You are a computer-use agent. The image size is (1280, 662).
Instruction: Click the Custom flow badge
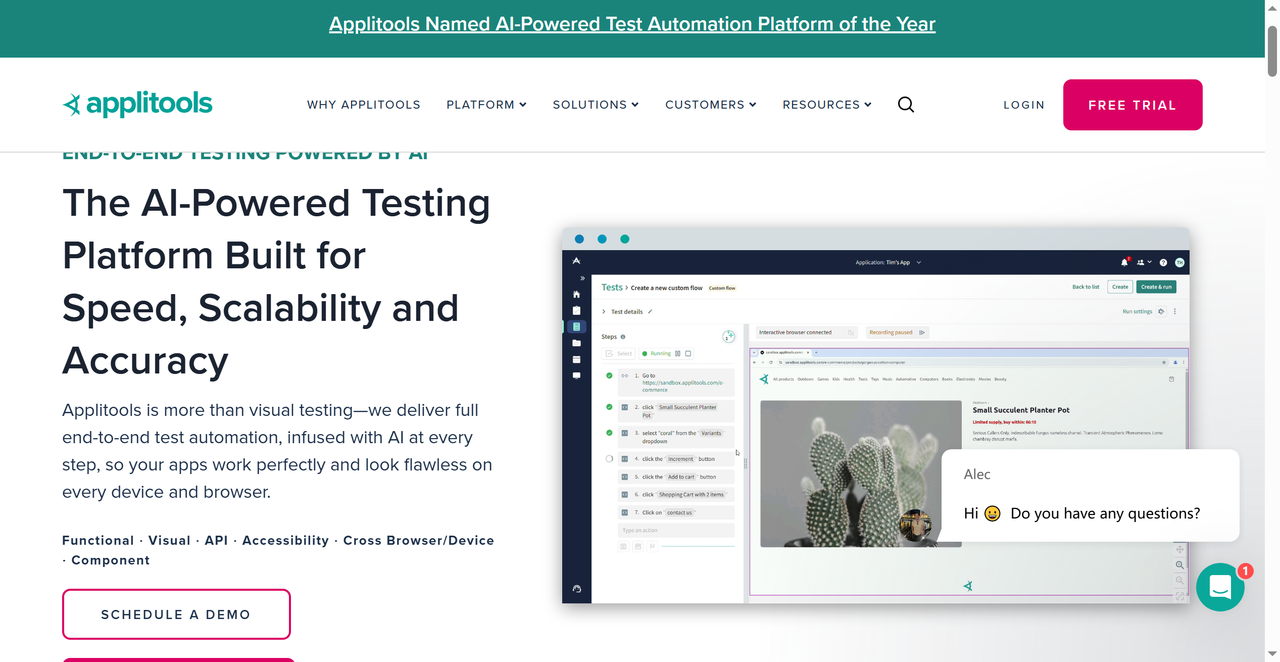722,288
